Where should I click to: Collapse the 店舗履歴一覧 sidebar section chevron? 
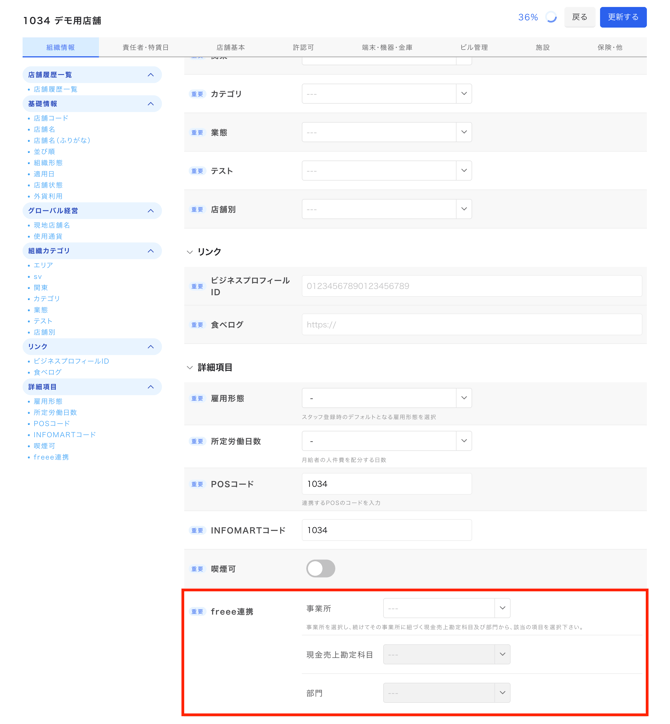[x=151, y=75]
